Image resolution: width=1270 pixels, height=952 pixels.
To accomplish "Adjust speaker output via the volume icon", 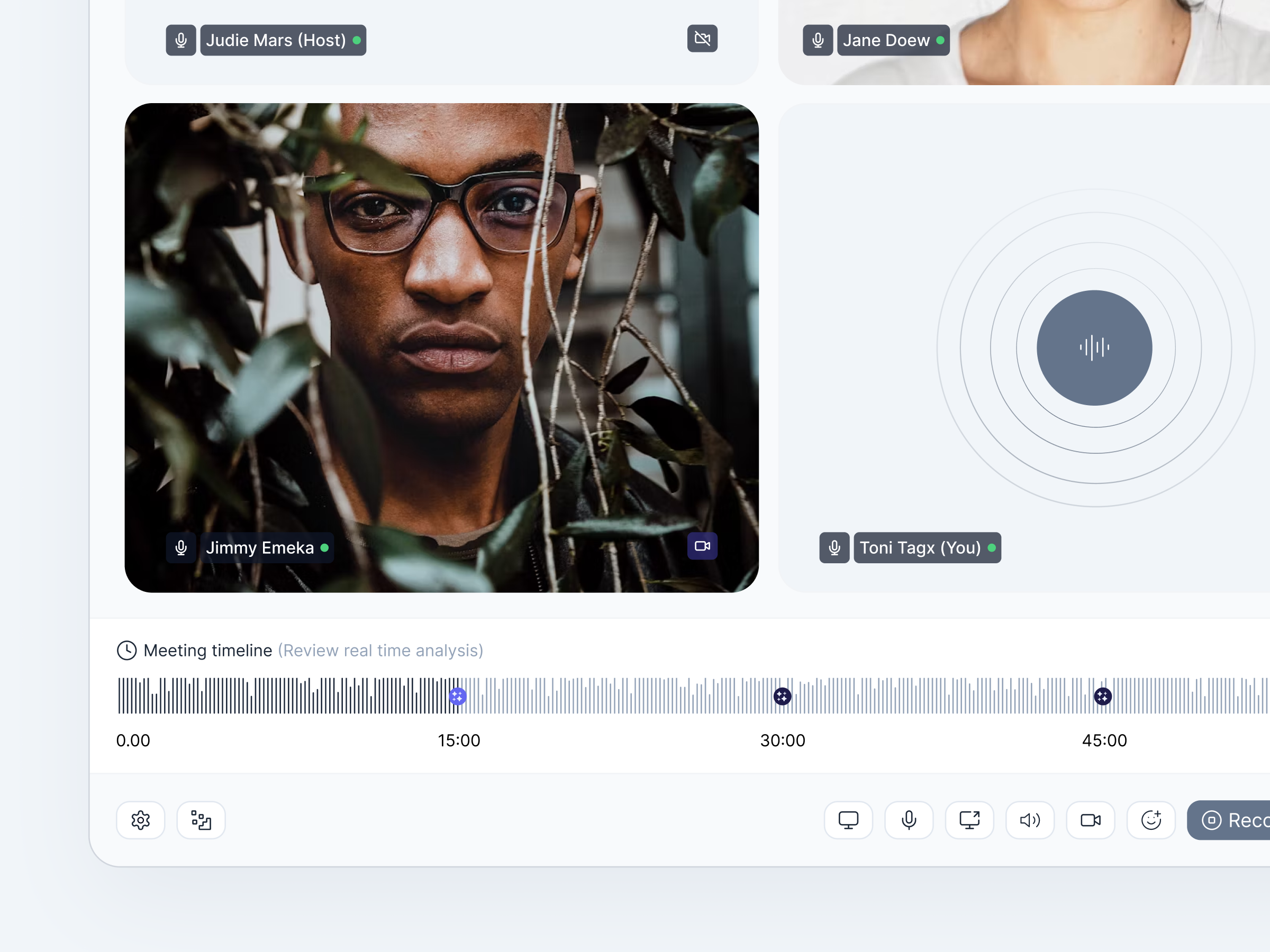I will coord(1029,820).
